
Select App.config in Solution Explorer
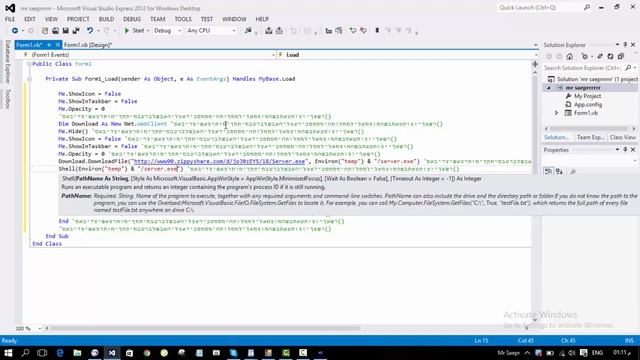click(x=587, y=104)
